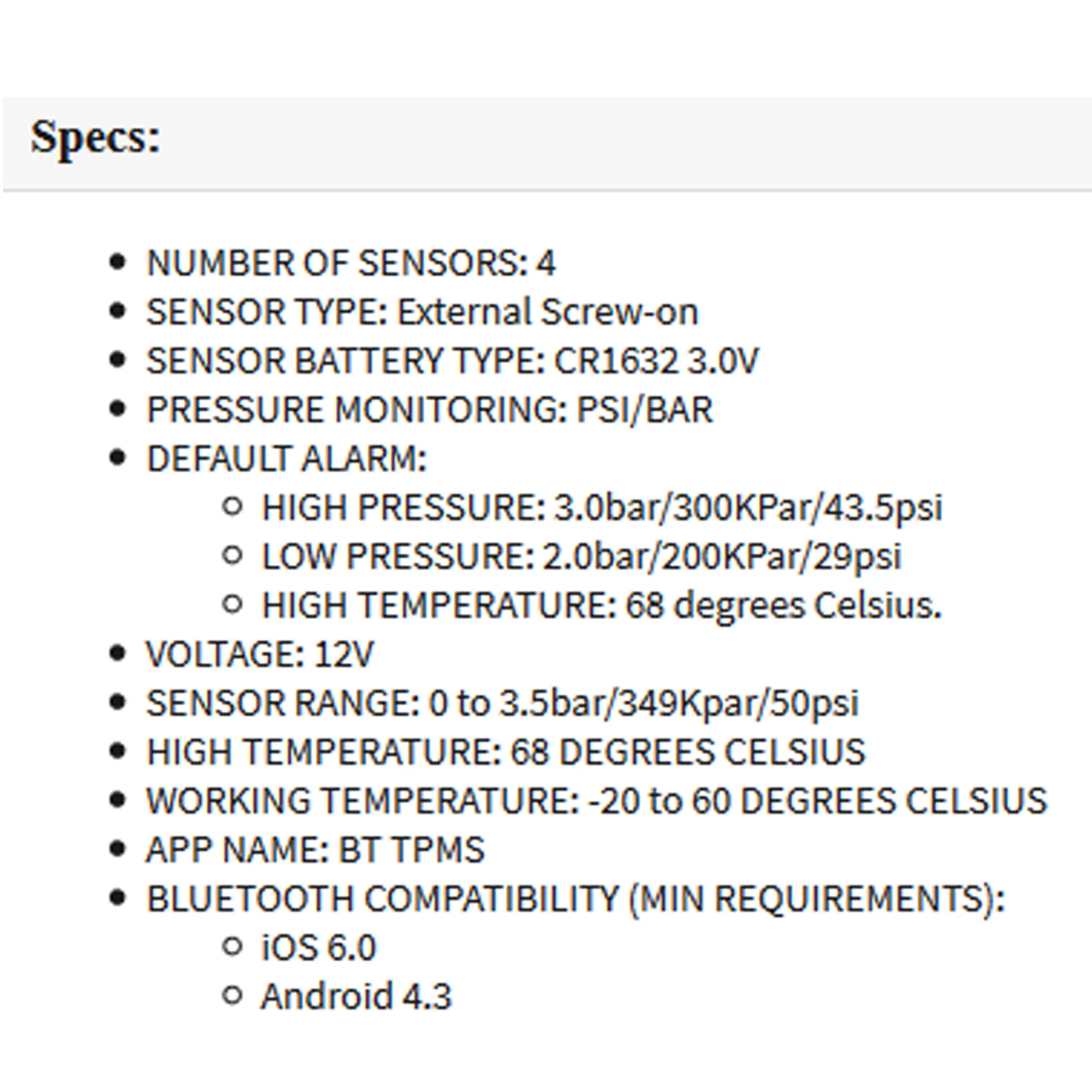Click the SENSOR TYPE External Screw-on text
This screenshot has width=1092, height=1092.
(422, 312)
